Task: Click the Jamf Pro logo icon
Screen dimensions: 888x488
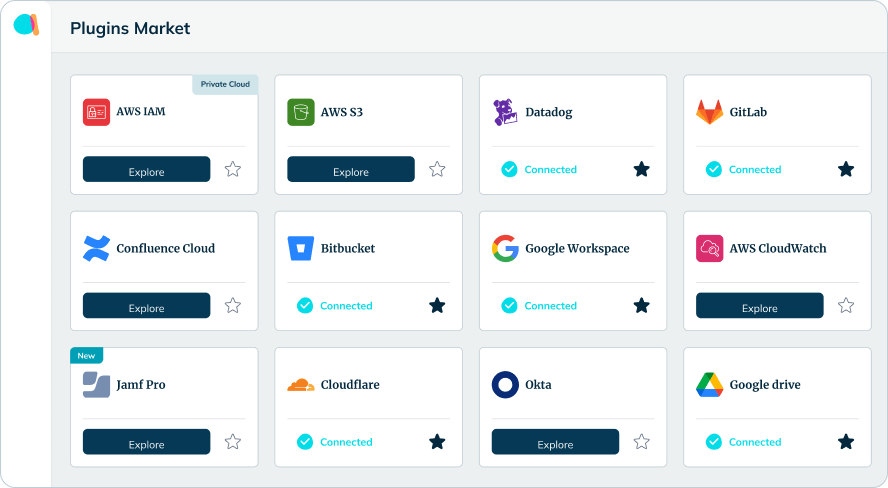Action: (x=96, y=385)
